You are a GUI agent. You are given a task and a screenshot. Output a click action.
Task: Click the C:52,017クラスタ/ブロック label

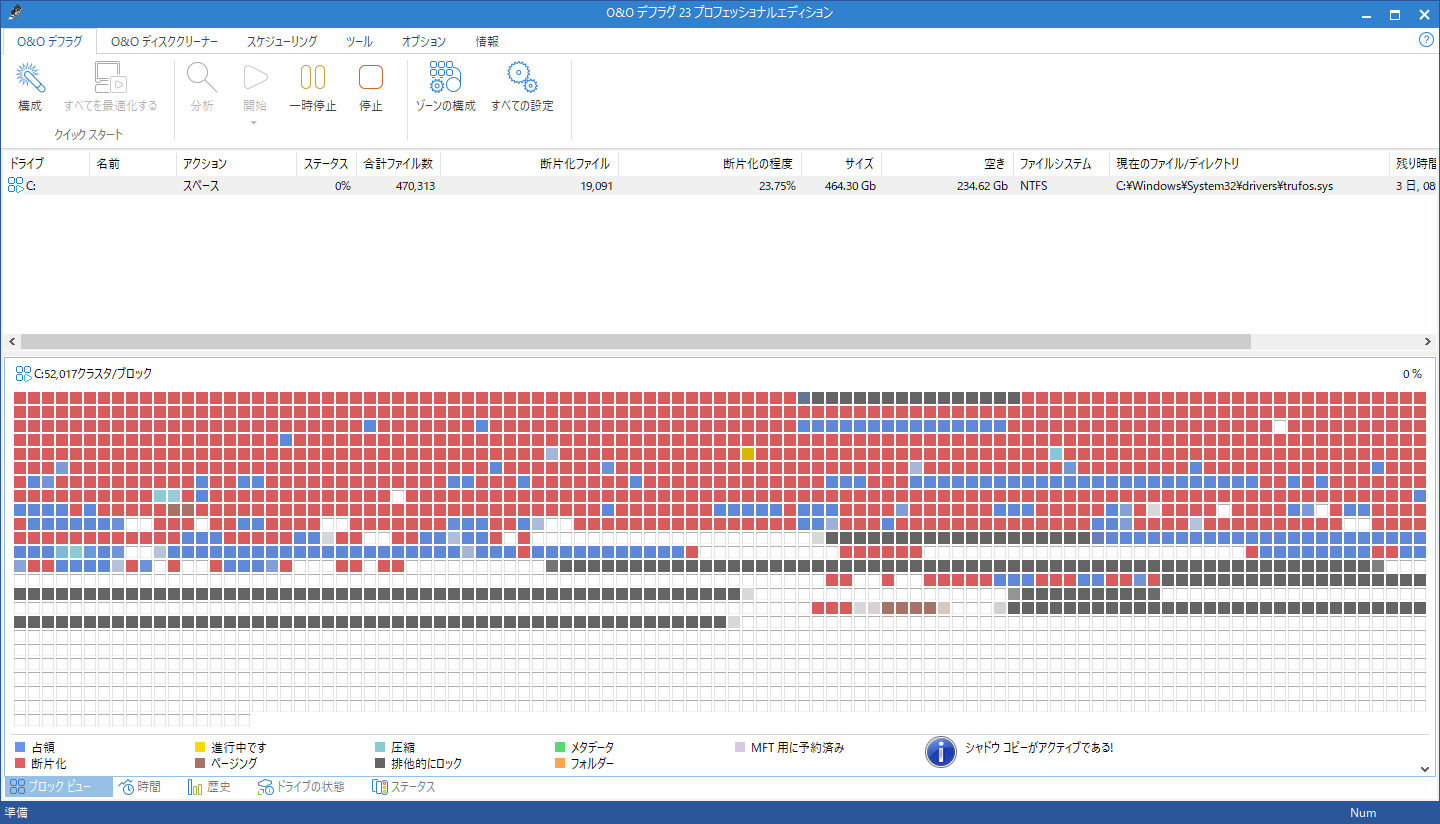[93, 374]
